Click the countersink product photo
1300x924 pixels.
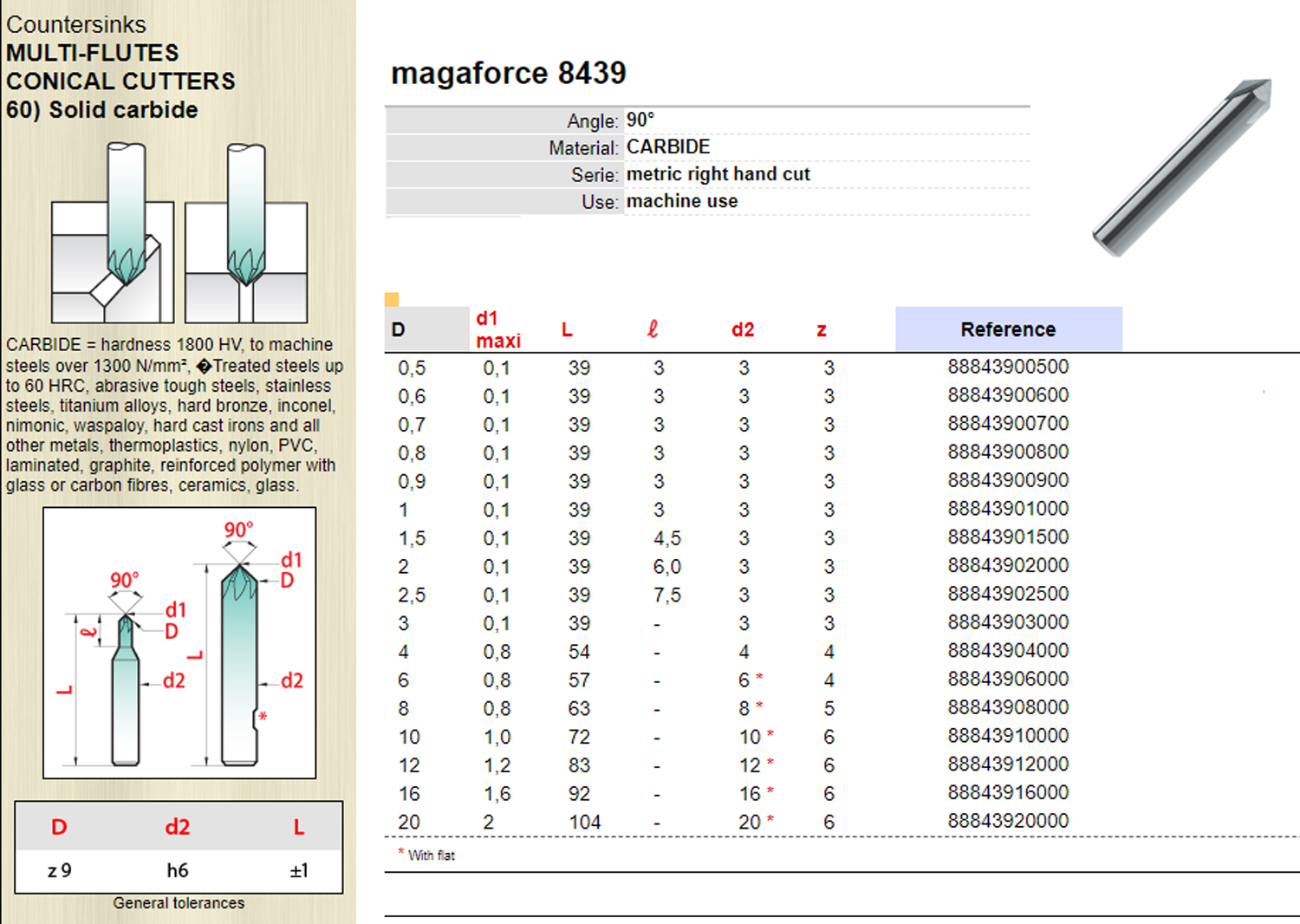(1180, 168)
